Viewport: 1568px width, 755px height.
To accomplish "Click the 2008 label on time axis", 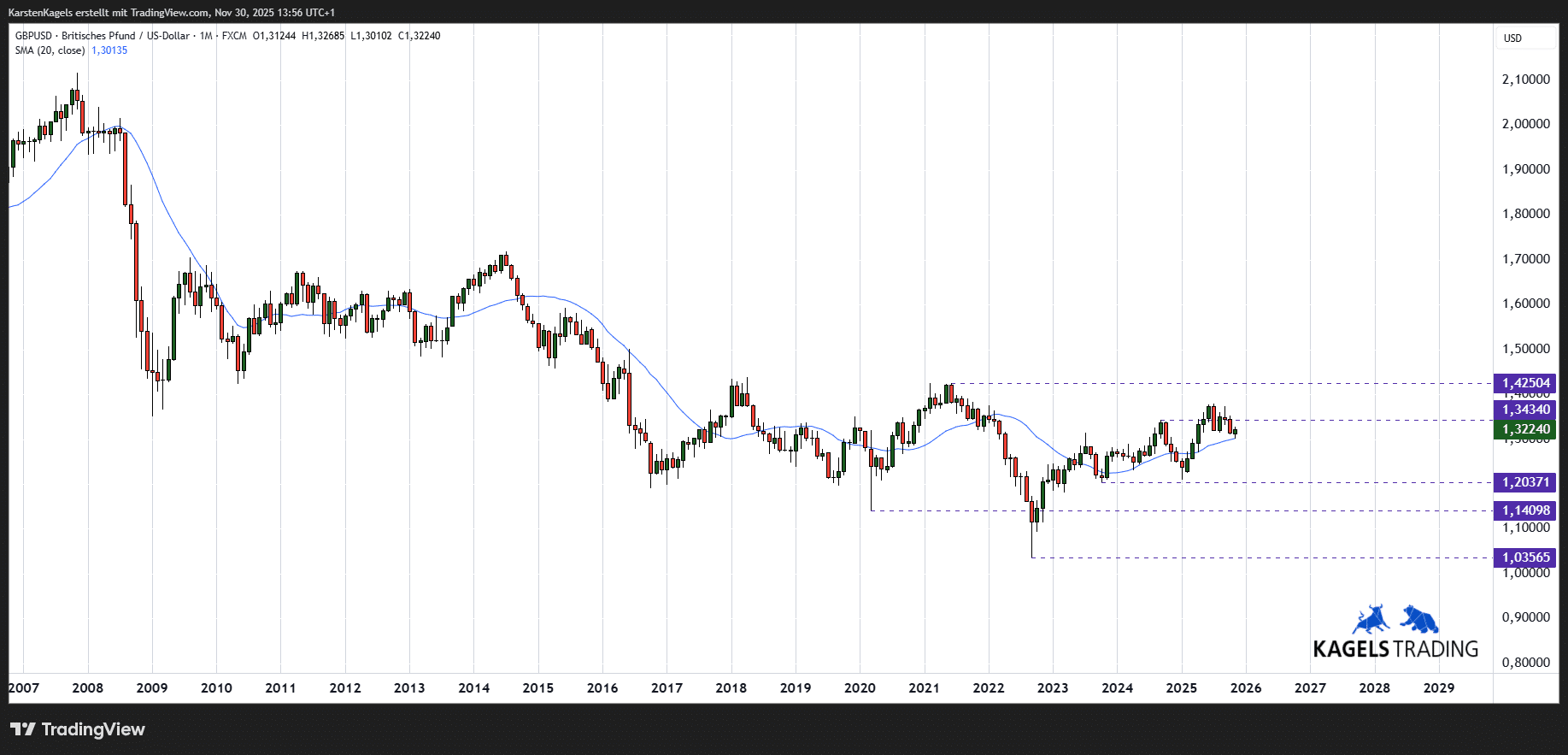I will [x=88, y=687].
